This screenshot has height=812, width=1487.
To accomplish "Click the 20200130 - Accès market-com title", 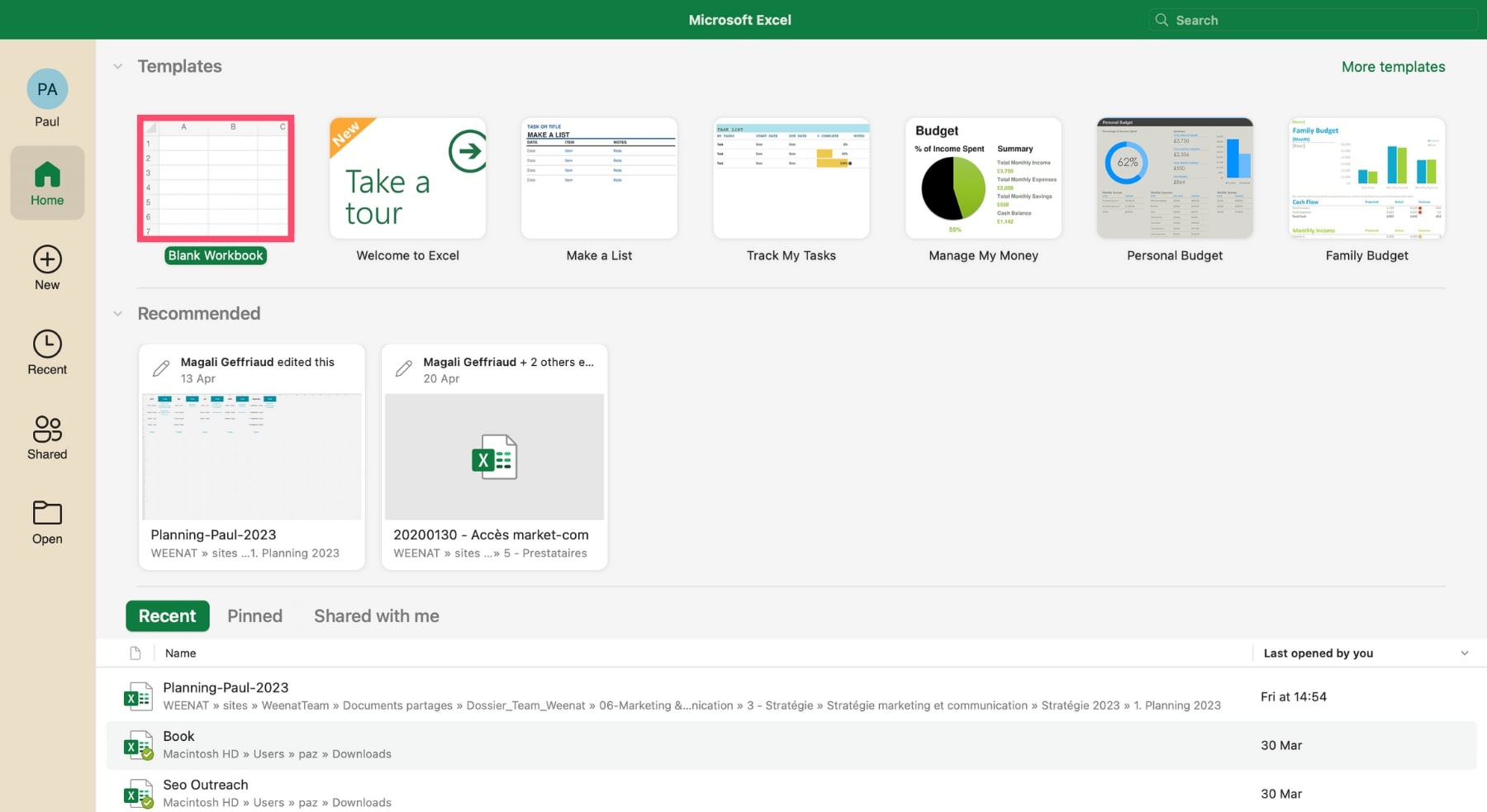I will point(491,535).
